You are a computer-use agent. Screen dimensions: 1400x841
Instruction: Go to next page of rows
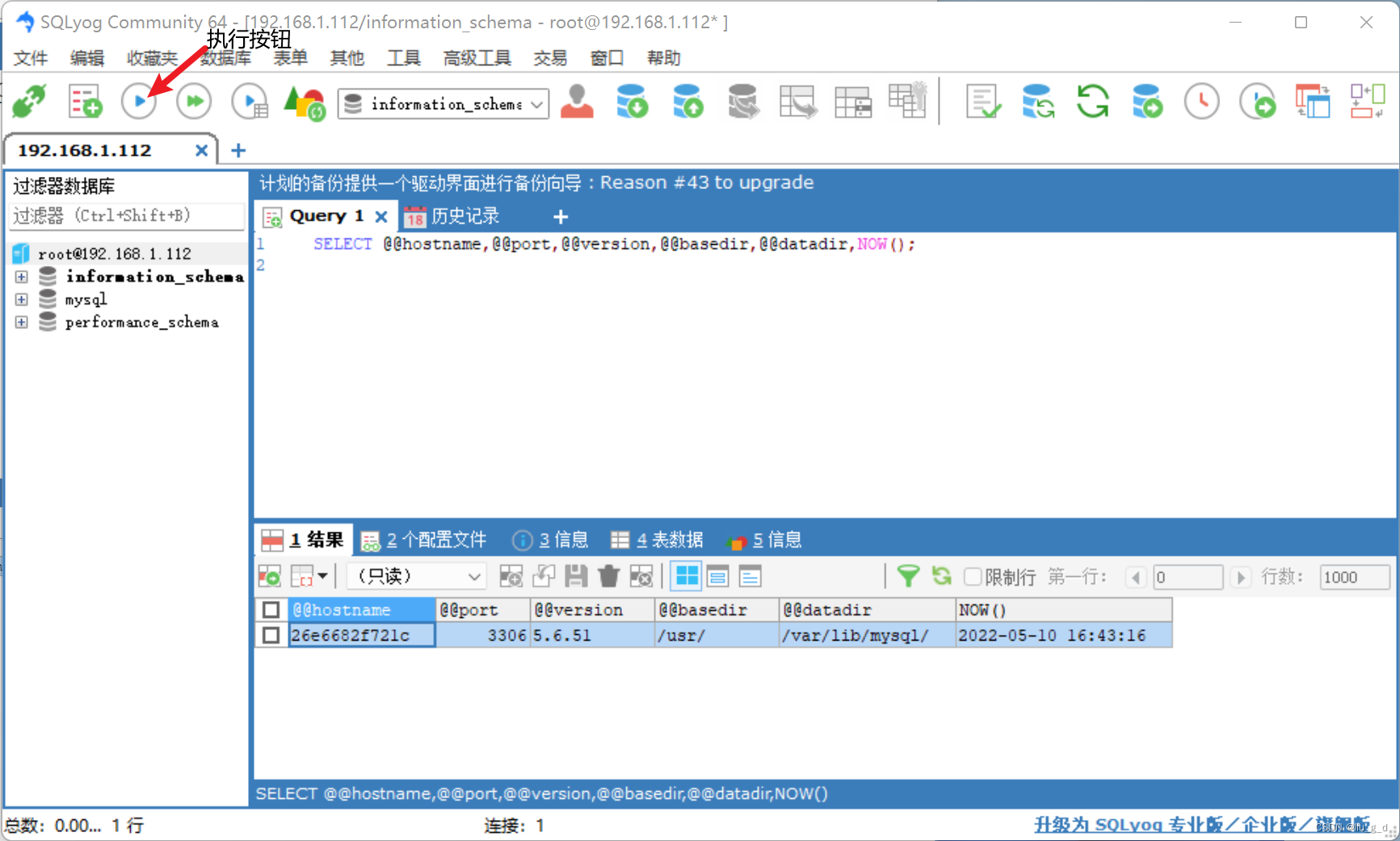(x=1241, y=578)
